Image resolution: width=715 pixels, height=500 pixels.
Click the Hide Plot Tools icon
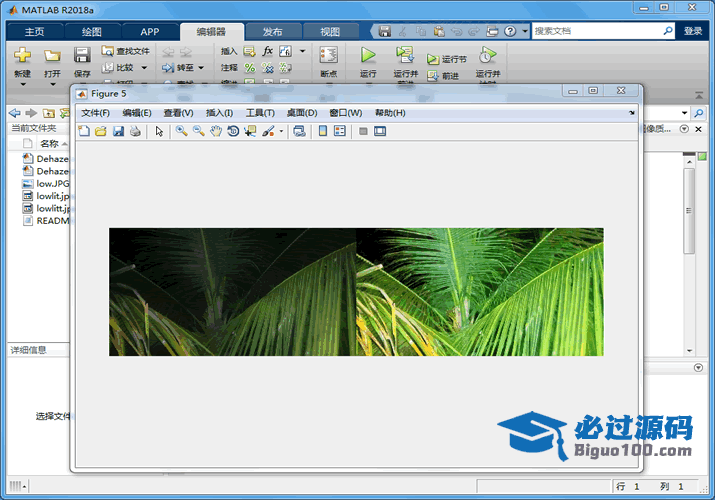click(x=363, y=131)
